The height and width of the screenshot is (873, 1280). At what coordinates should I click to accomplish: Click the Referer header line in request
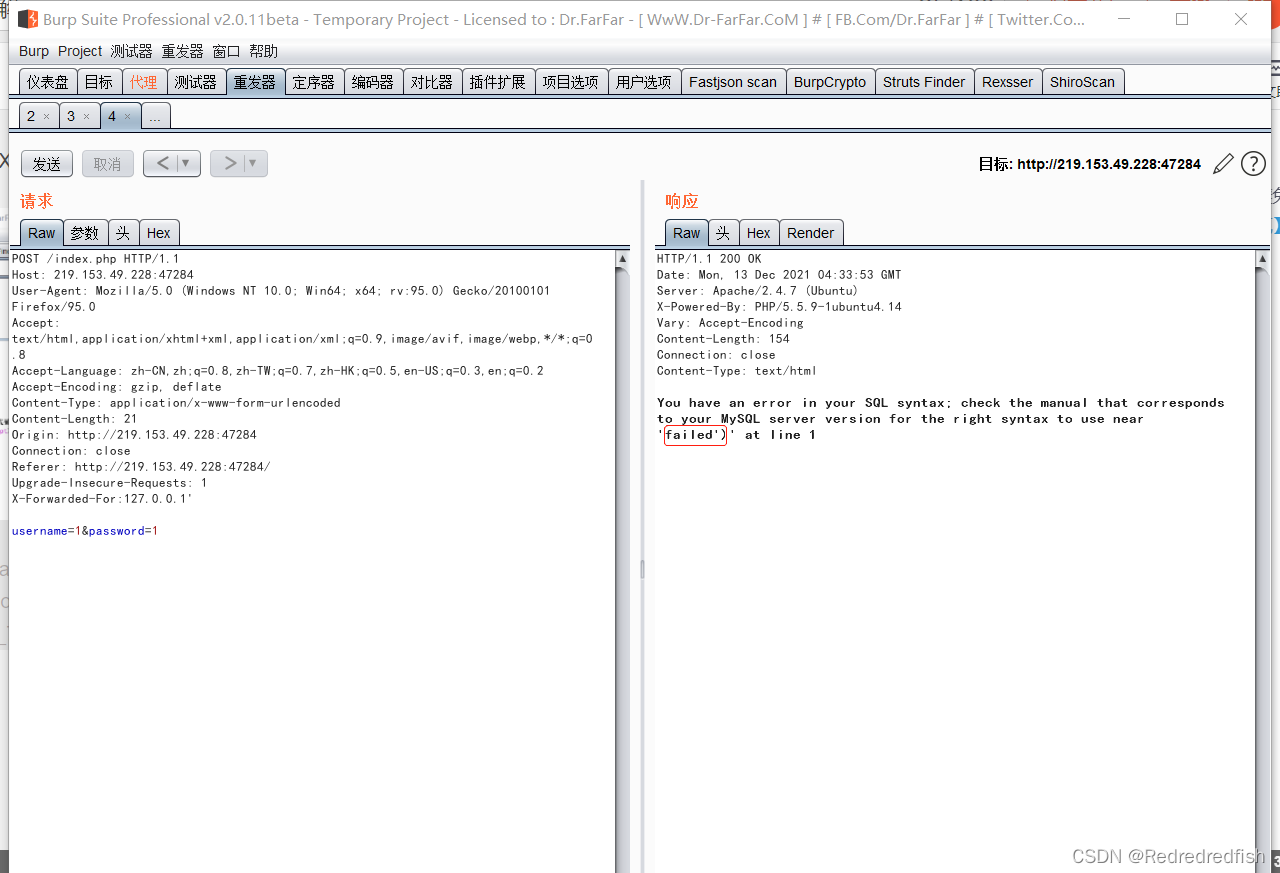(x=141, y=467)
